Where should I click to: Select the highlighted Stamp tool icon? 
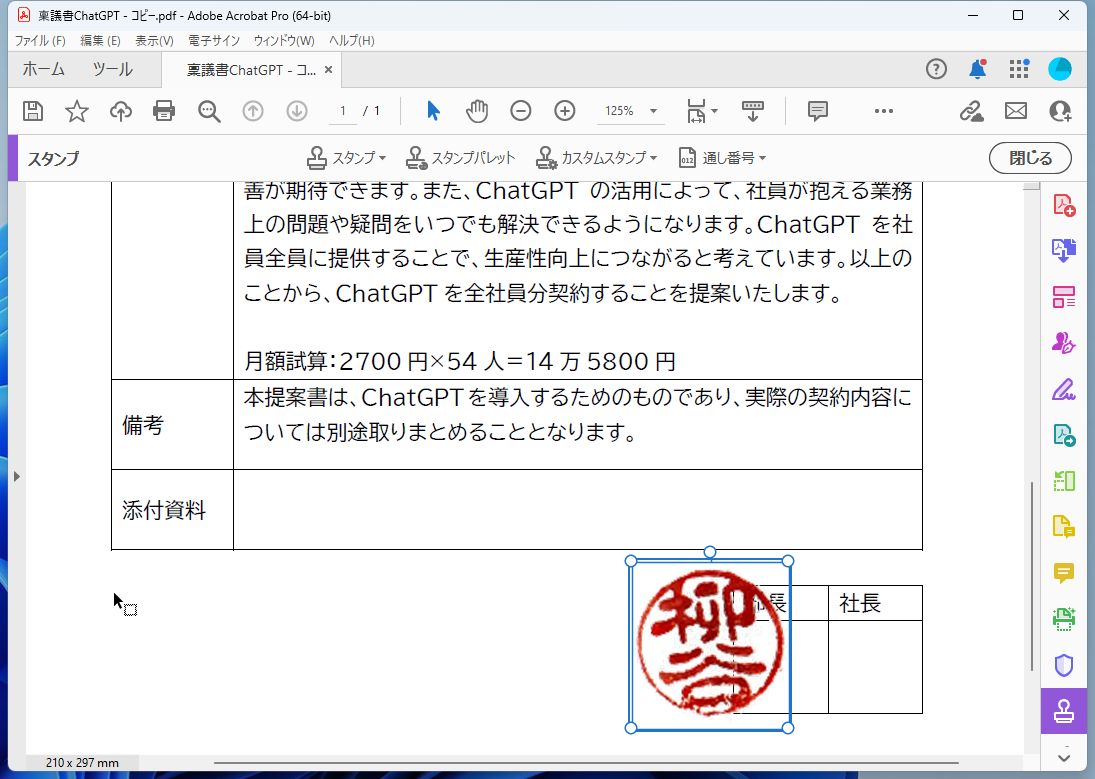(1063, 711)
